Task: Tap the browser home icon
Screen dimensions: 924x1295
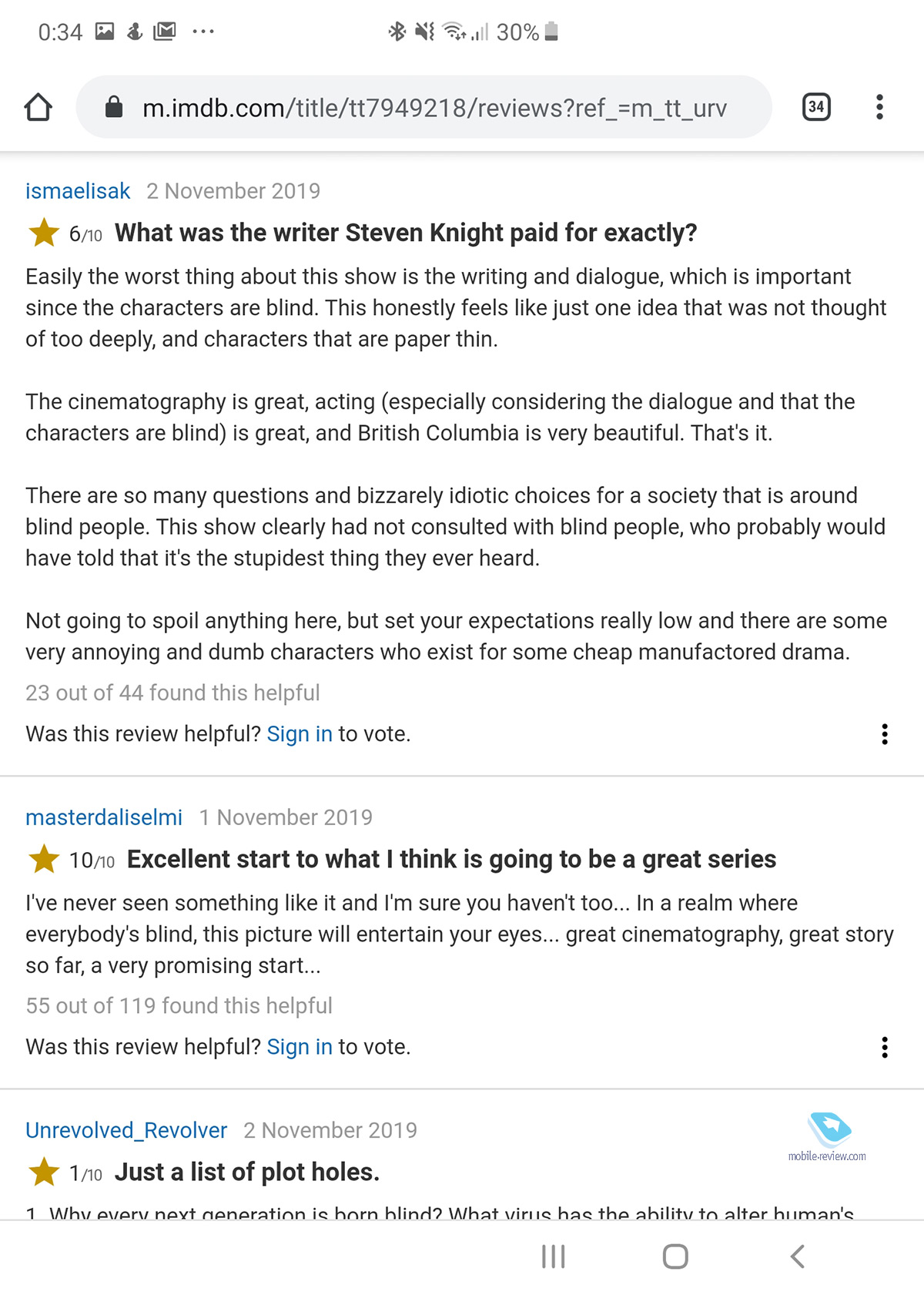Action: (38, 107)
